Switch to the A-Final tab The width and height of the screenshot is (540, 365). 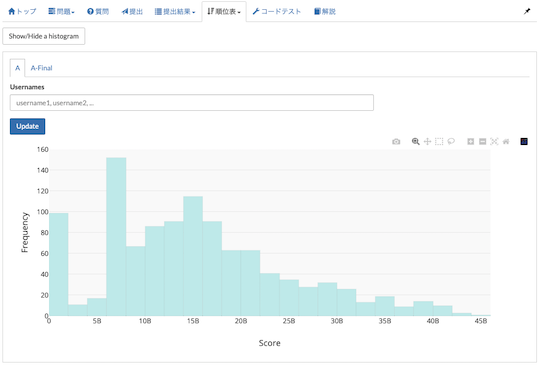tap(41, 68)
